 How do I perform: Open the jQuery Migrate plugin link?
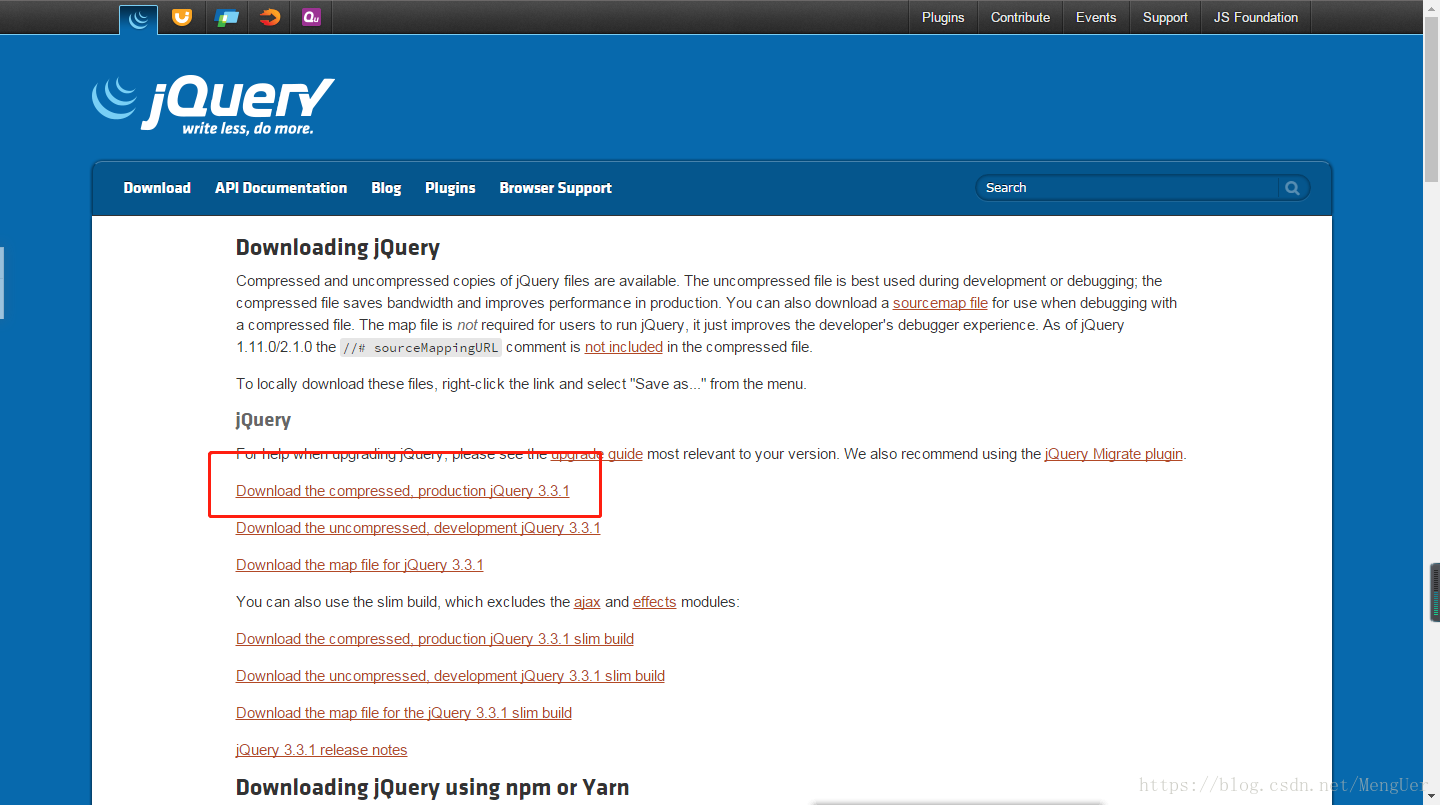(1114, 454)
